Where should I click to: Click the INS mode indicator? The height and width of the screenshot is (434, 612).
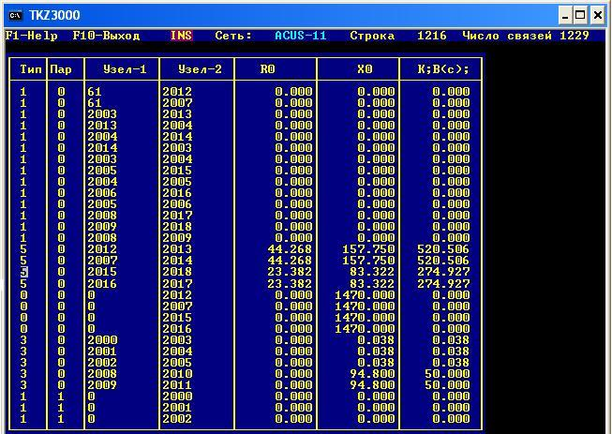click(x=181, y=36)
